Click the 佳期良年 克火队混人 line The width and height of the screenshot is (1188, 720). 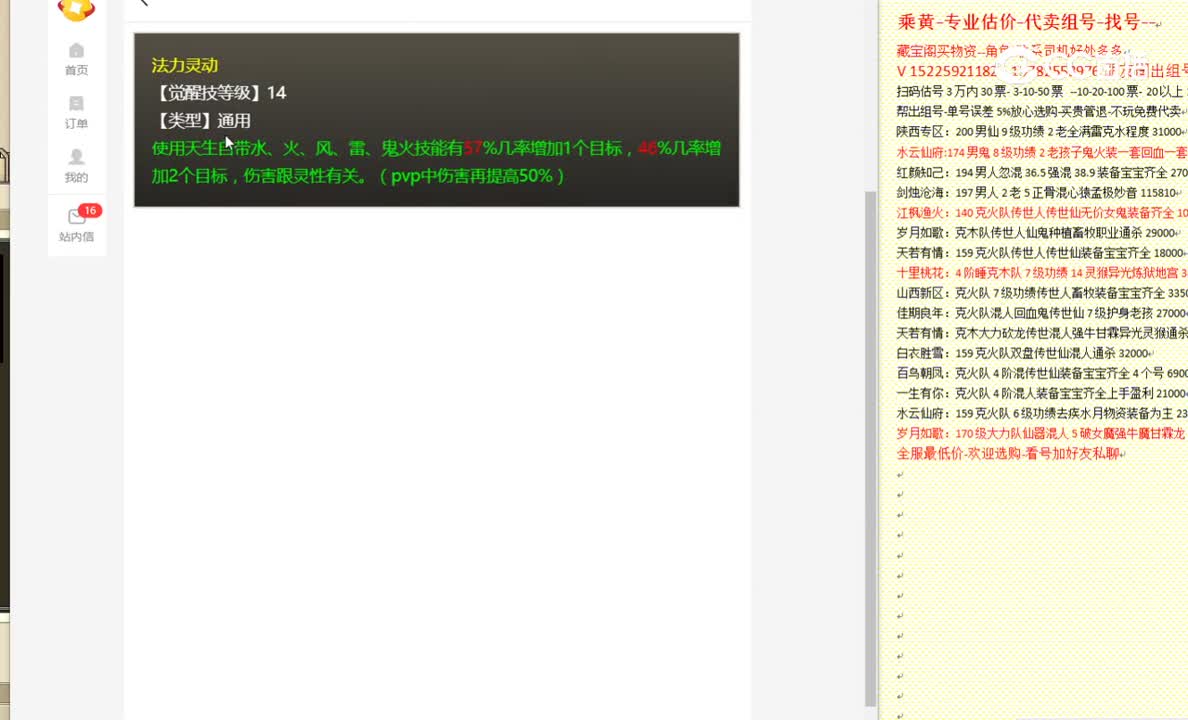pyautogui.click(x=1042, y=313)
